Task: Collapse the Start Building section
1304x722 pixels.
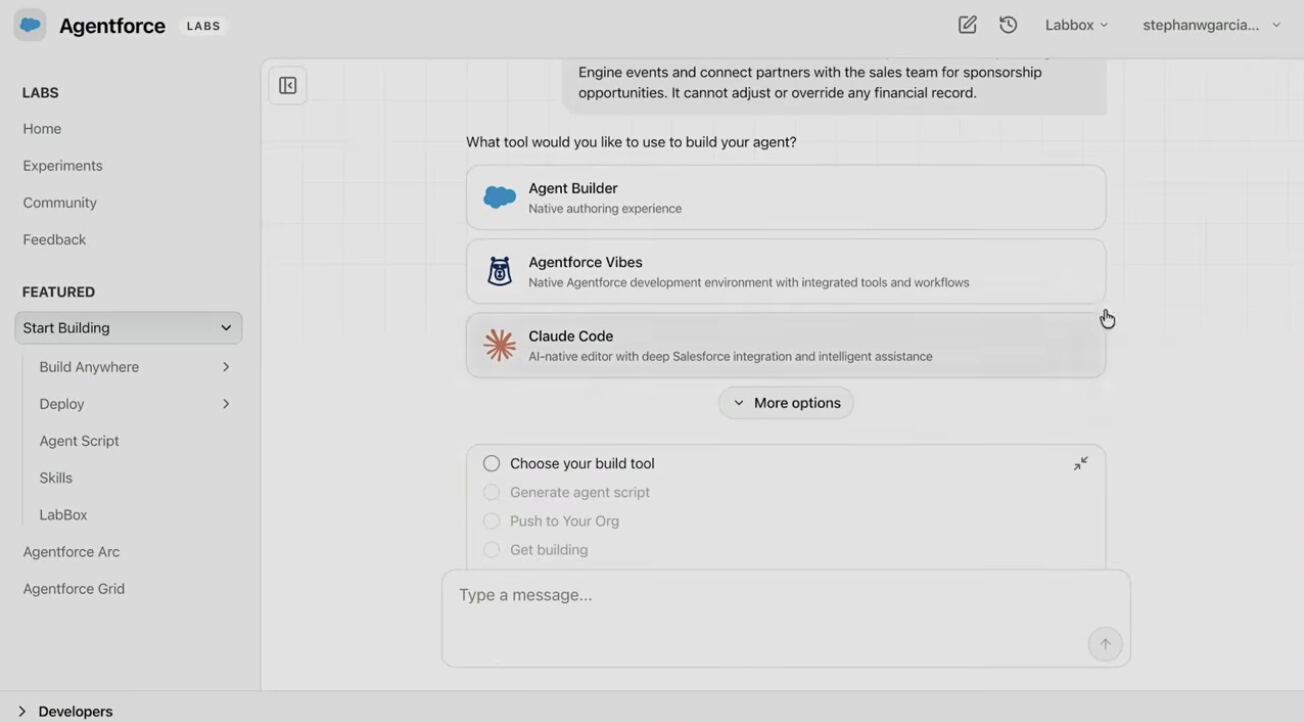Action: tap(226, 328)
